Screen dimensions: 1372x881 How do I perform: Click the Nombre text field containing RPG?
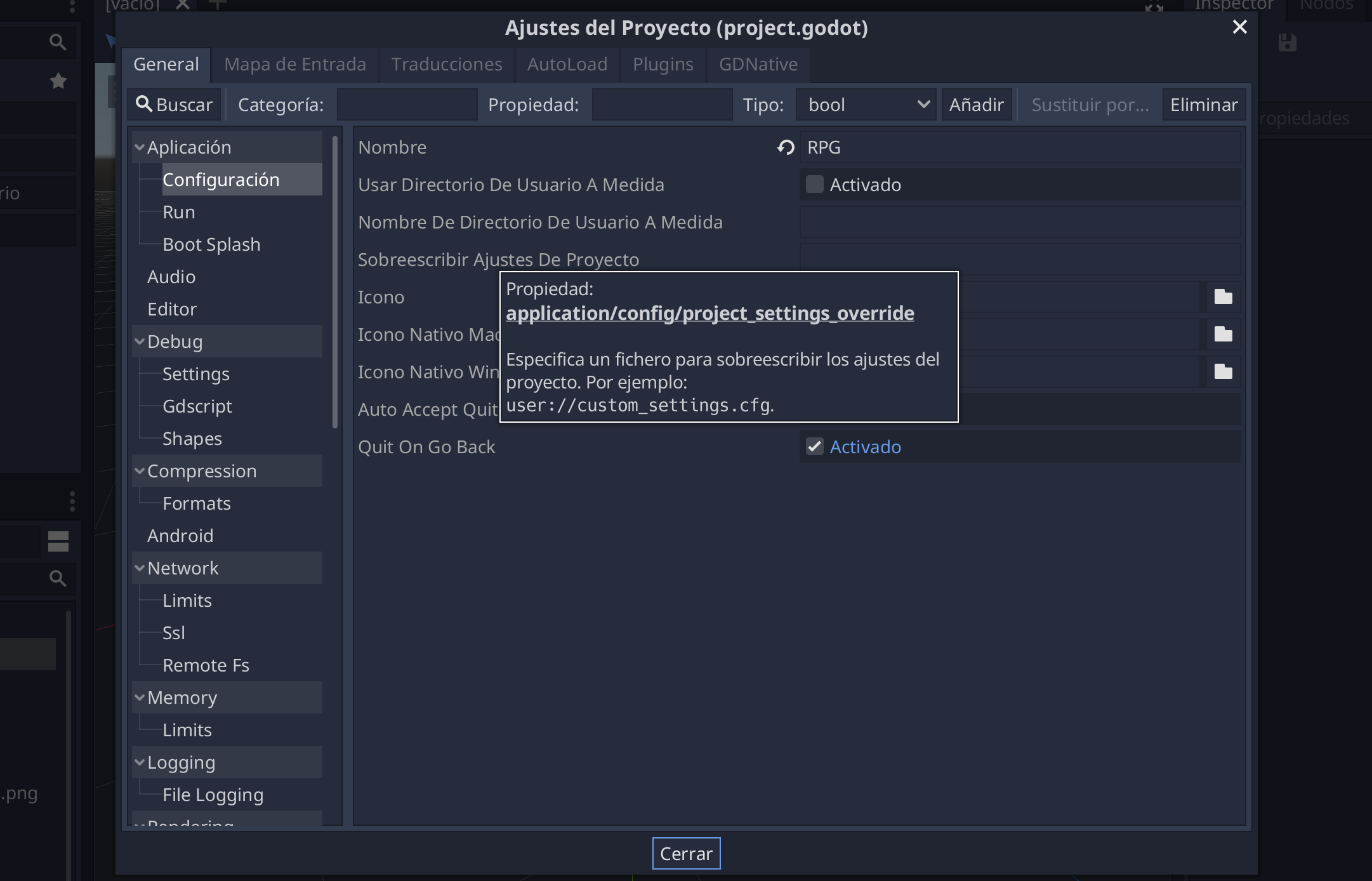point(1019,147)
